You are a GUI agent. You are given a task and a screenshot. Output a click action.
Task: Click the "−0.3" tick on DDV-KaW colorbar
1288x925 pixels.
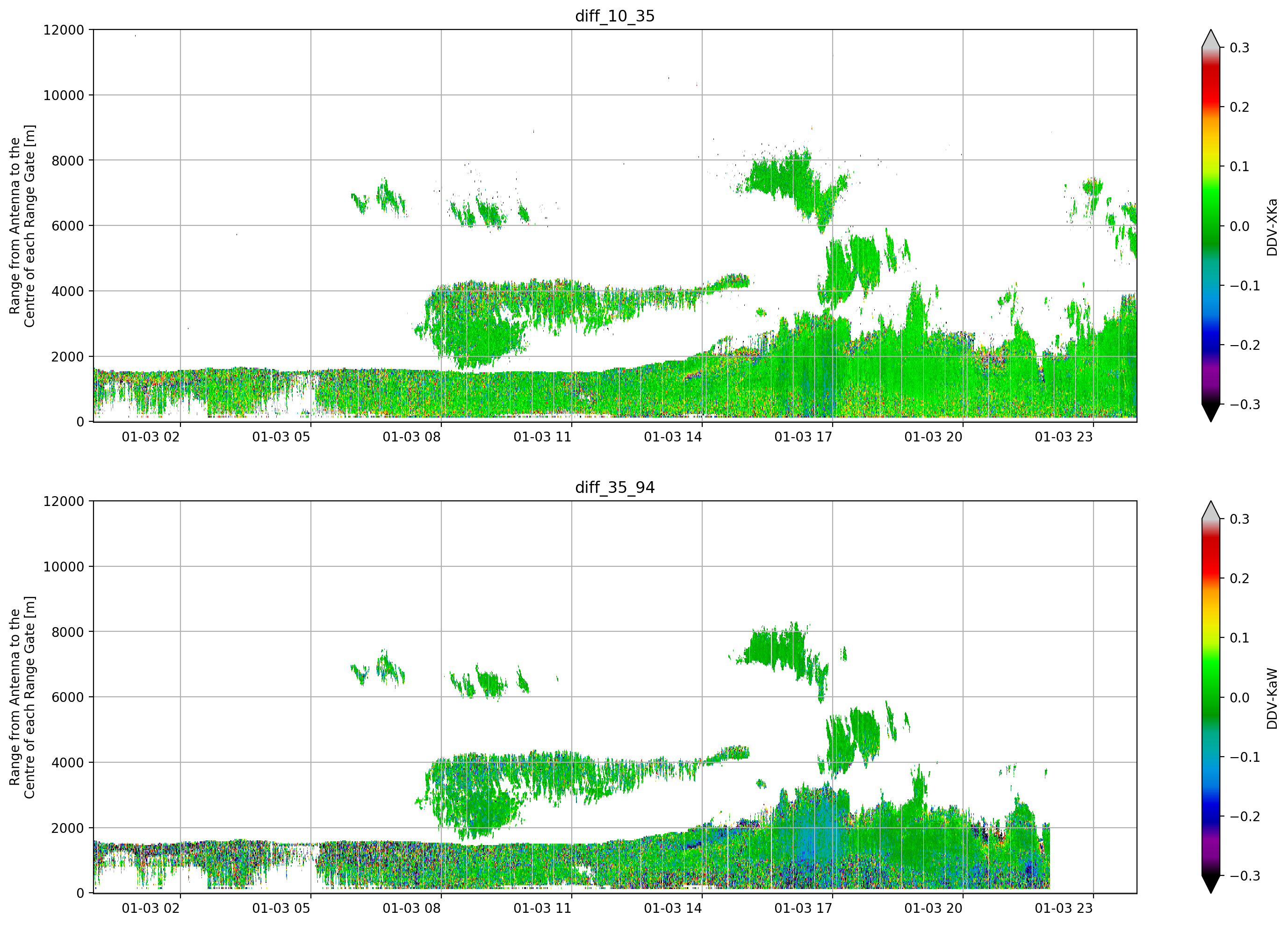click(x=1245, y=876)
